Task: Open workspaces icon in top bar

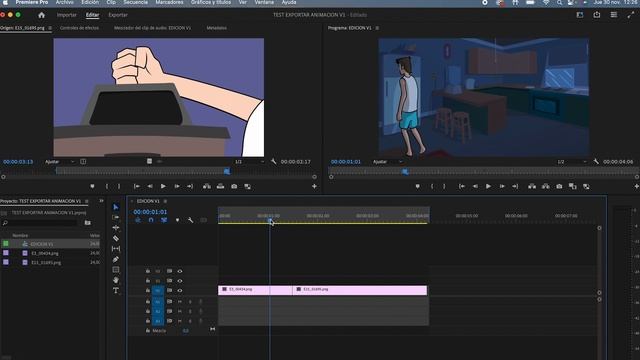Action: click(x=580, y=15)
